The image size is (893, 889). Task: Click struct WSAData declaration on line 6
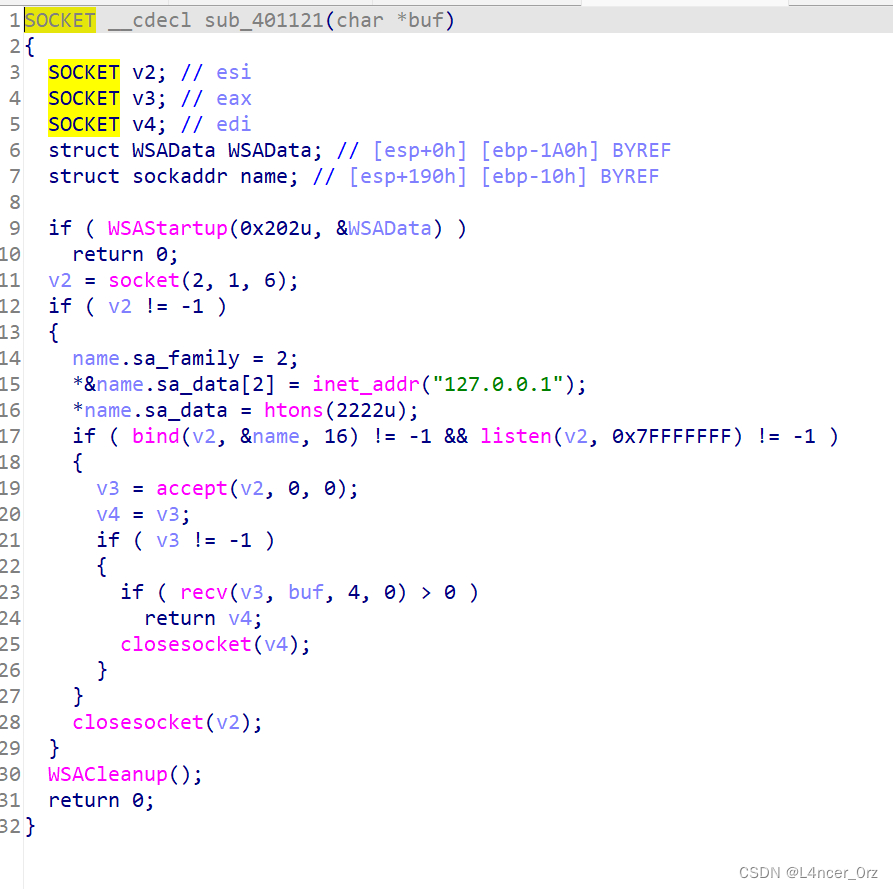coord(185,150)
